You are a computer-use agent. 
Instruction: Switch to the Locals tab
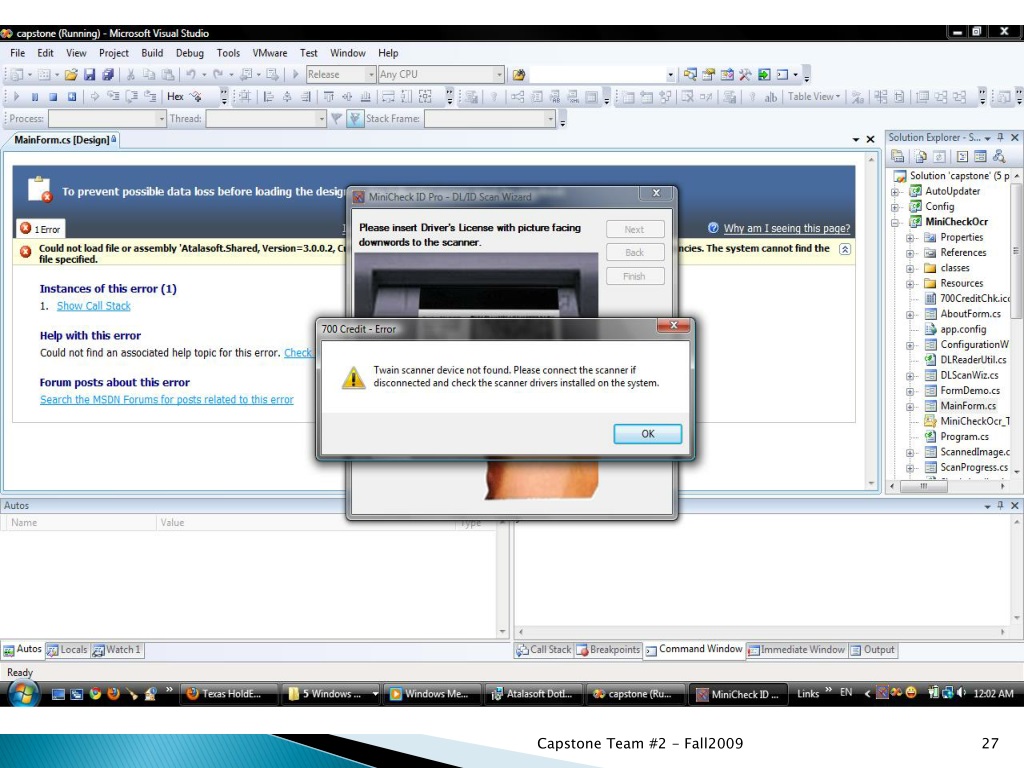click(67, 650)
